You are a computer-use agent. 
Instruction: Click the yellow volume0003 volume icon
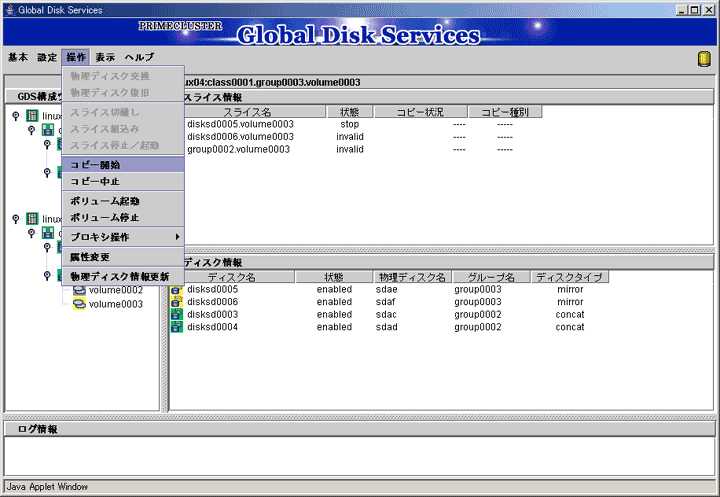pos(79,304)
